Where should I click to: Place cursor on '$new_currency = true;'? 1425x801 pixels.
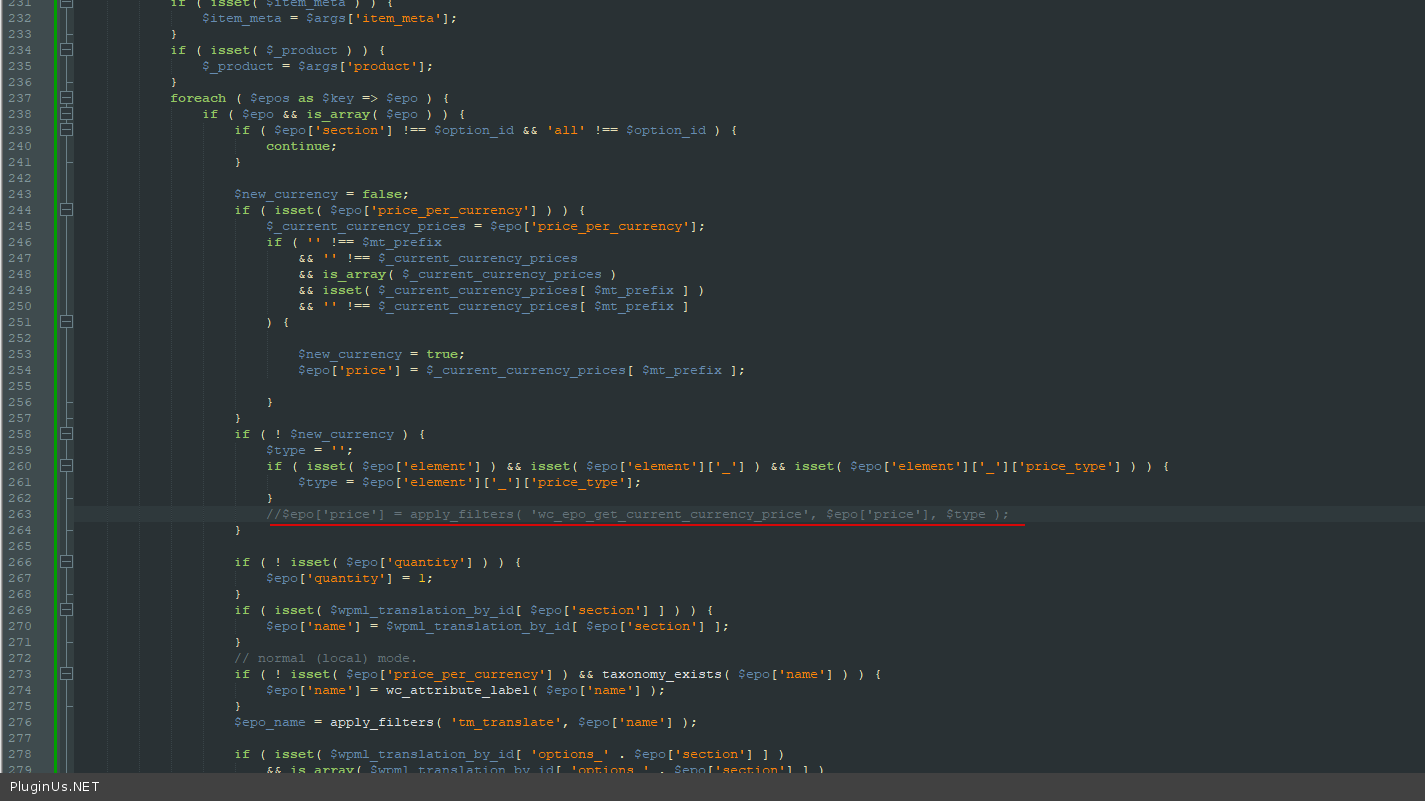coord(381,354)
